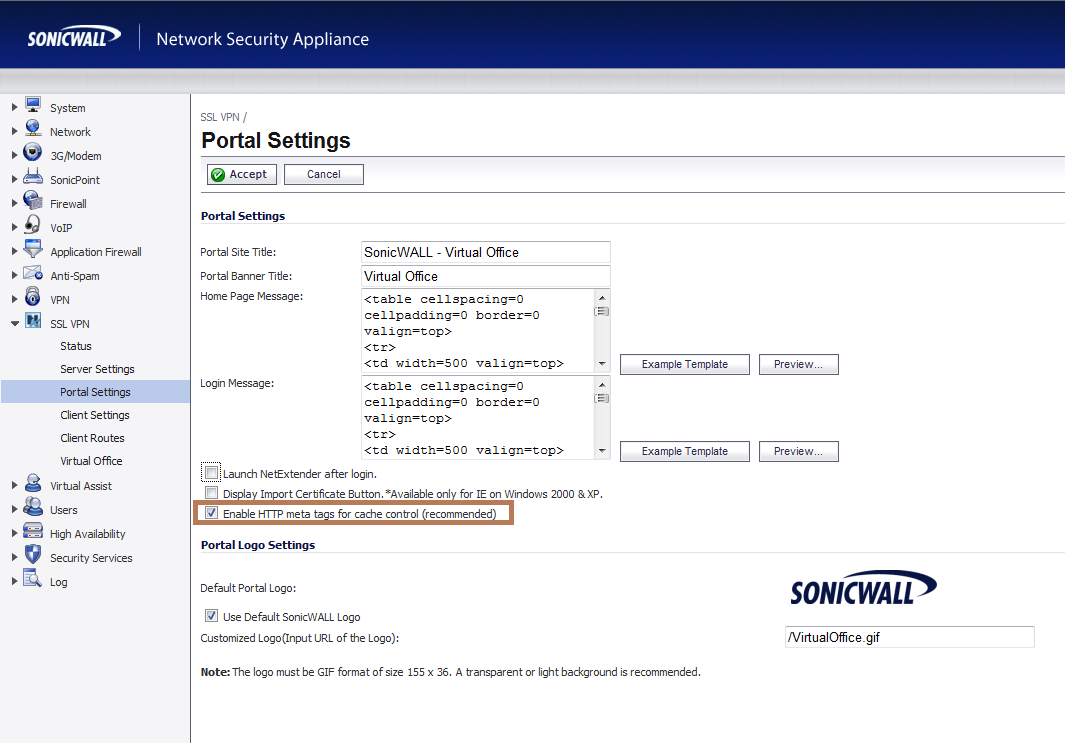1065x743 pixels.
Task: Click the SSL VPN breadcrumb link
Action: (220, 117)
